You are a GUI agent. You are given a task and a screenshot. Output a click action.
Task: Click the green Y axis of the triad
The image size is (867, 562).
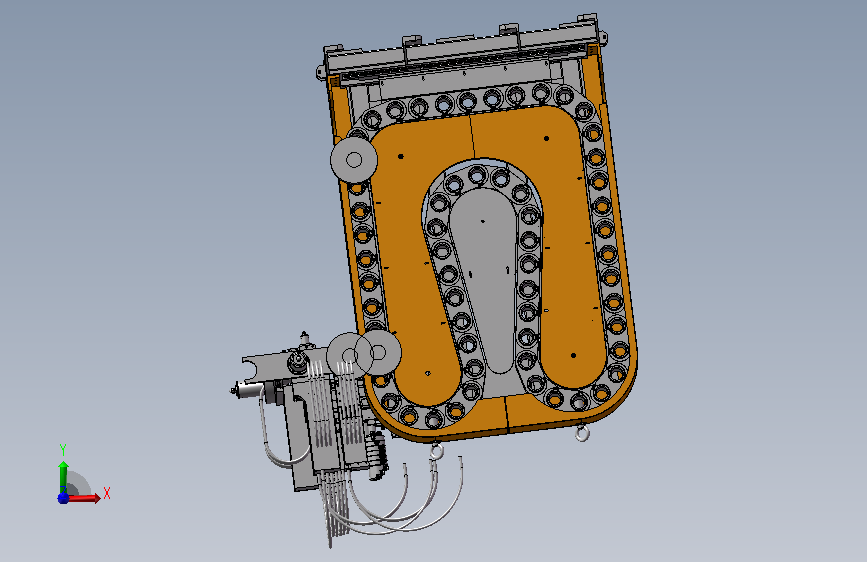pos(64,477)
